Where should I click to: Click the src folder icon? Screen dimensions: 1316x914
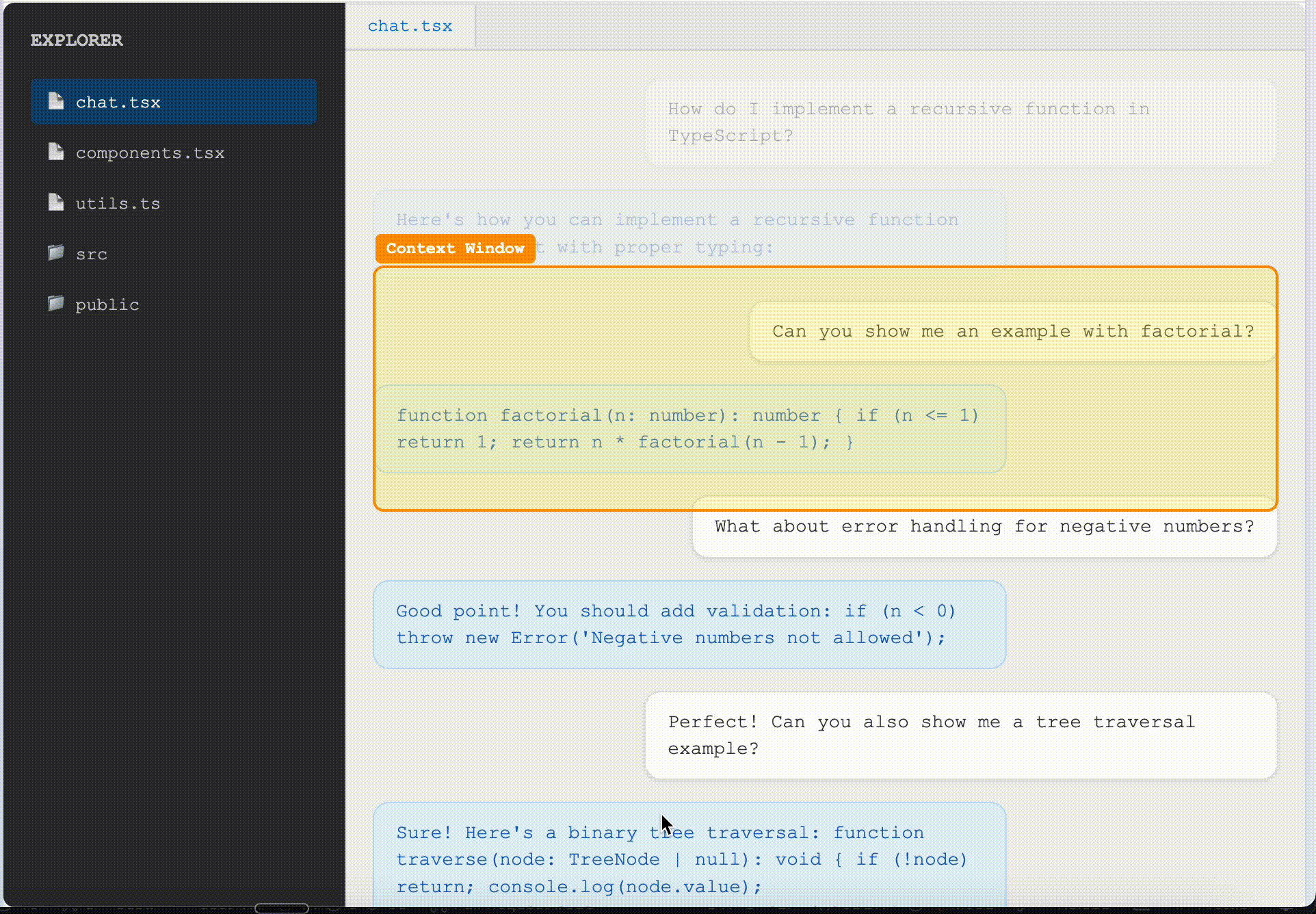[56, 253]
